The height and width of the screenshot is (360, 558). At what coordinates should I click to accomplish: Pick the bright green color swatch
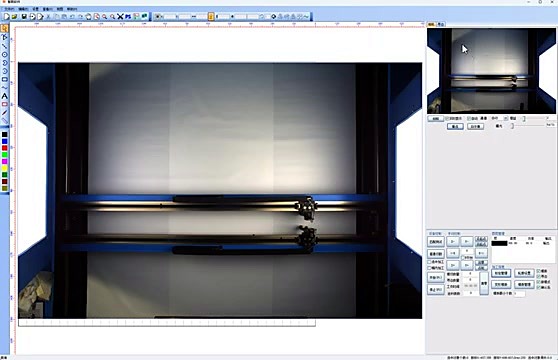click(x=4, y=155)
